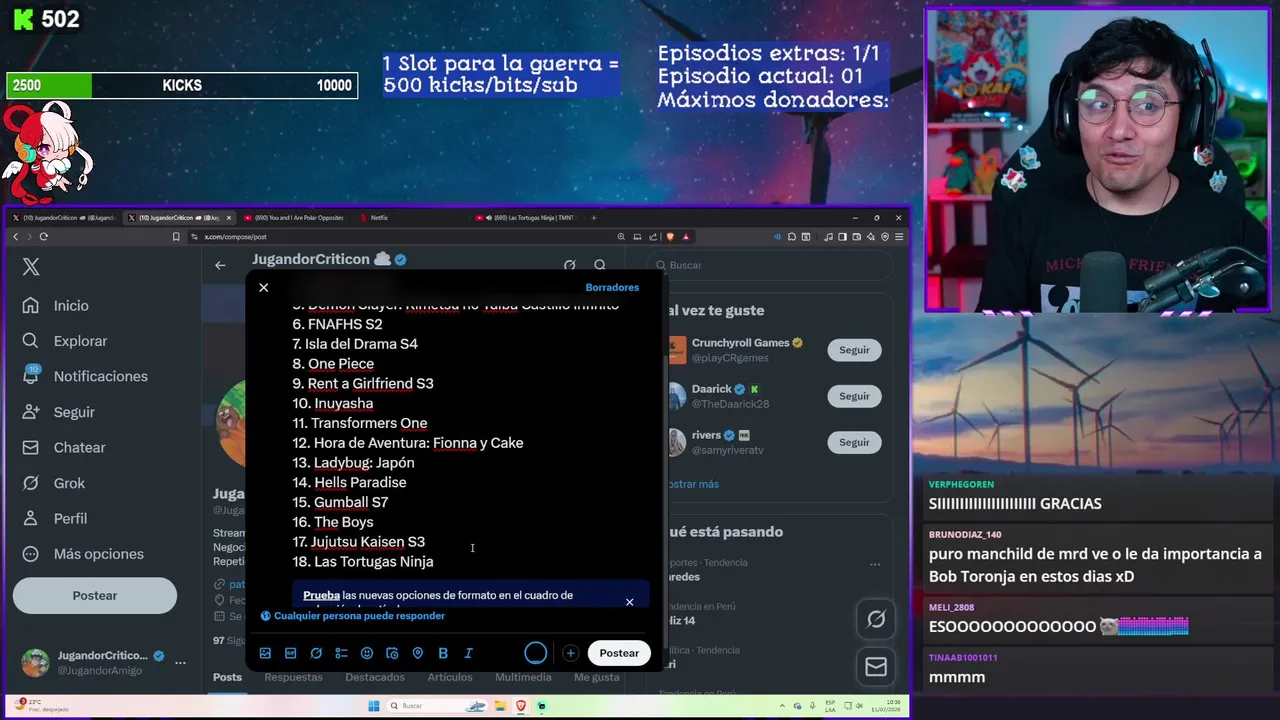Click the back arrow on profile header

pos(220,265)
